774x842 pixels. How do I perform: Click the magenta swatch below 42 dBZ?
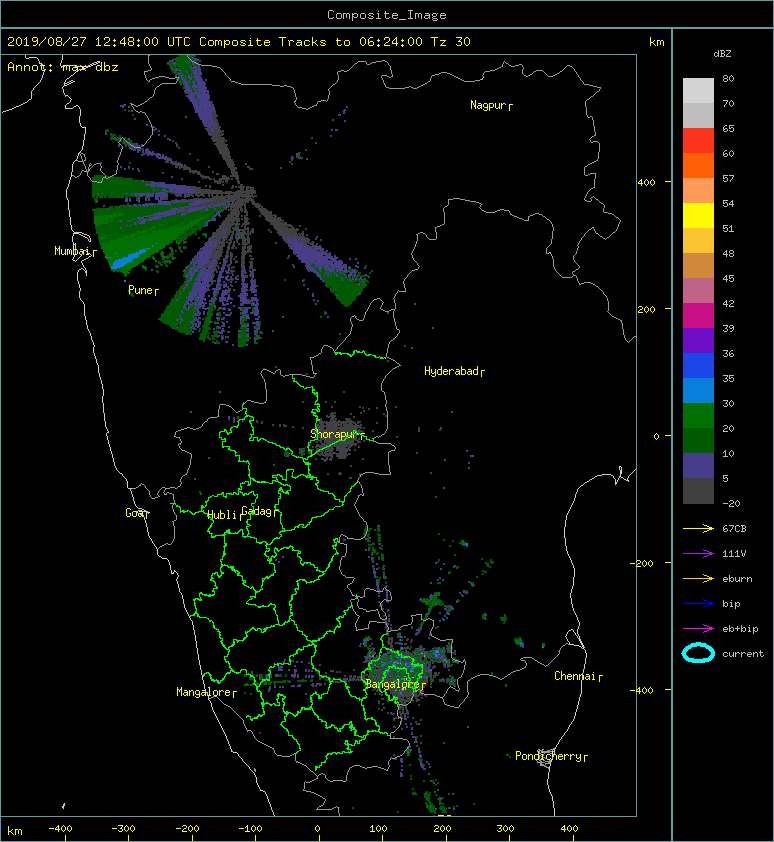(698, 315)
